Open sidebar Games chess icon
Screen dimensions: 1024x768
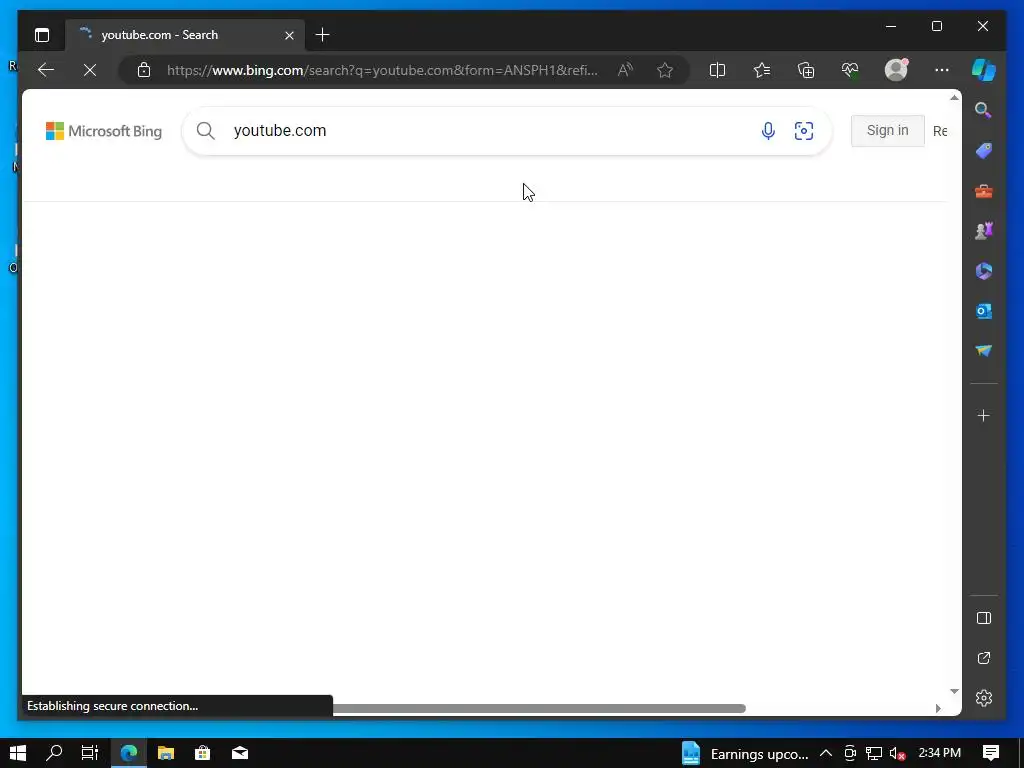click(x=984, y=231)
